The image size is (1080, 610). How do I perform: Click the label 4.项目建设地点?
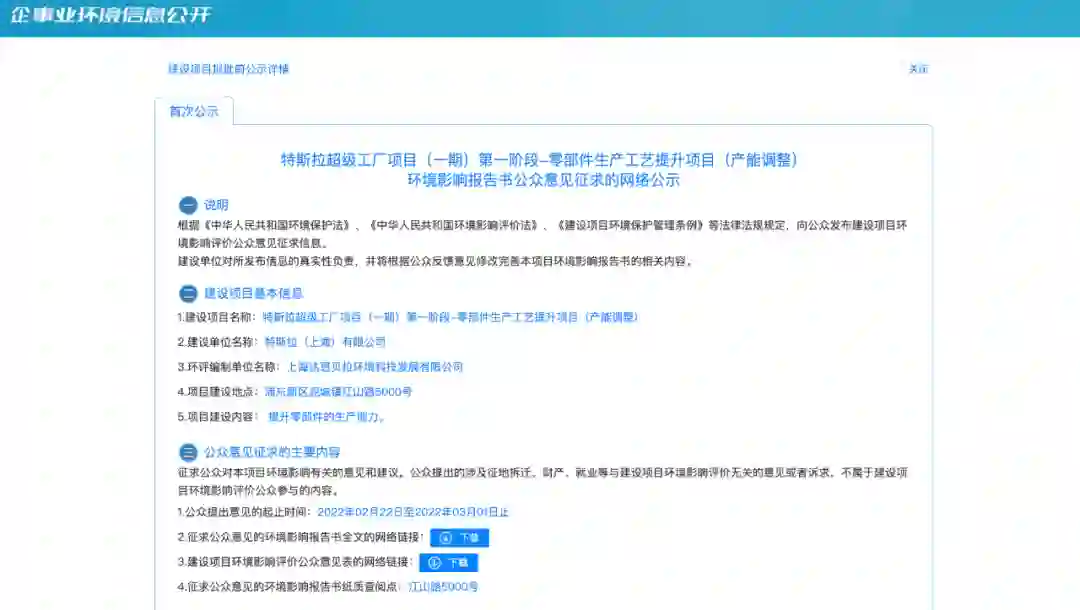pyautogui.click(x=216, y=392)
